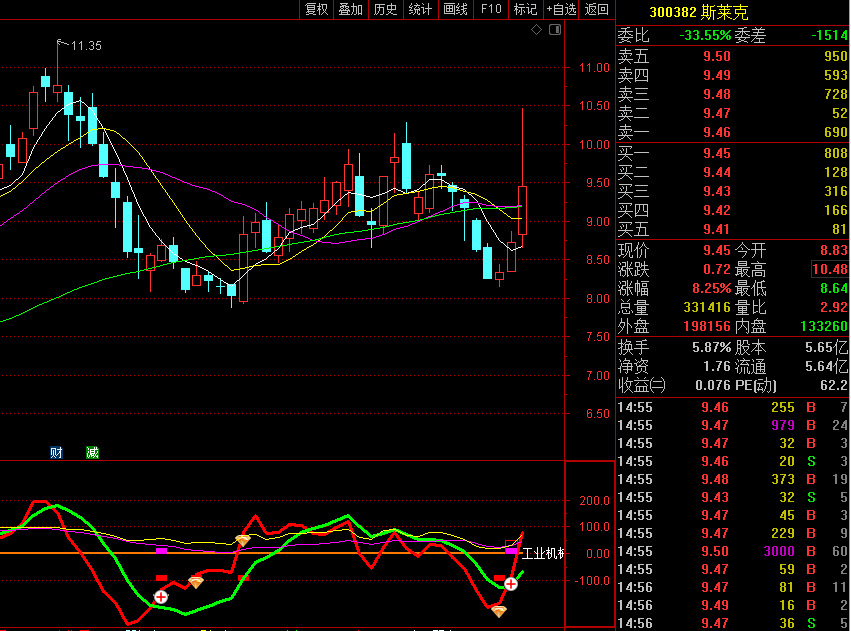Click the 复权 toolbar button
Viewport: 851px width, 631px height.
click(316, 9)
